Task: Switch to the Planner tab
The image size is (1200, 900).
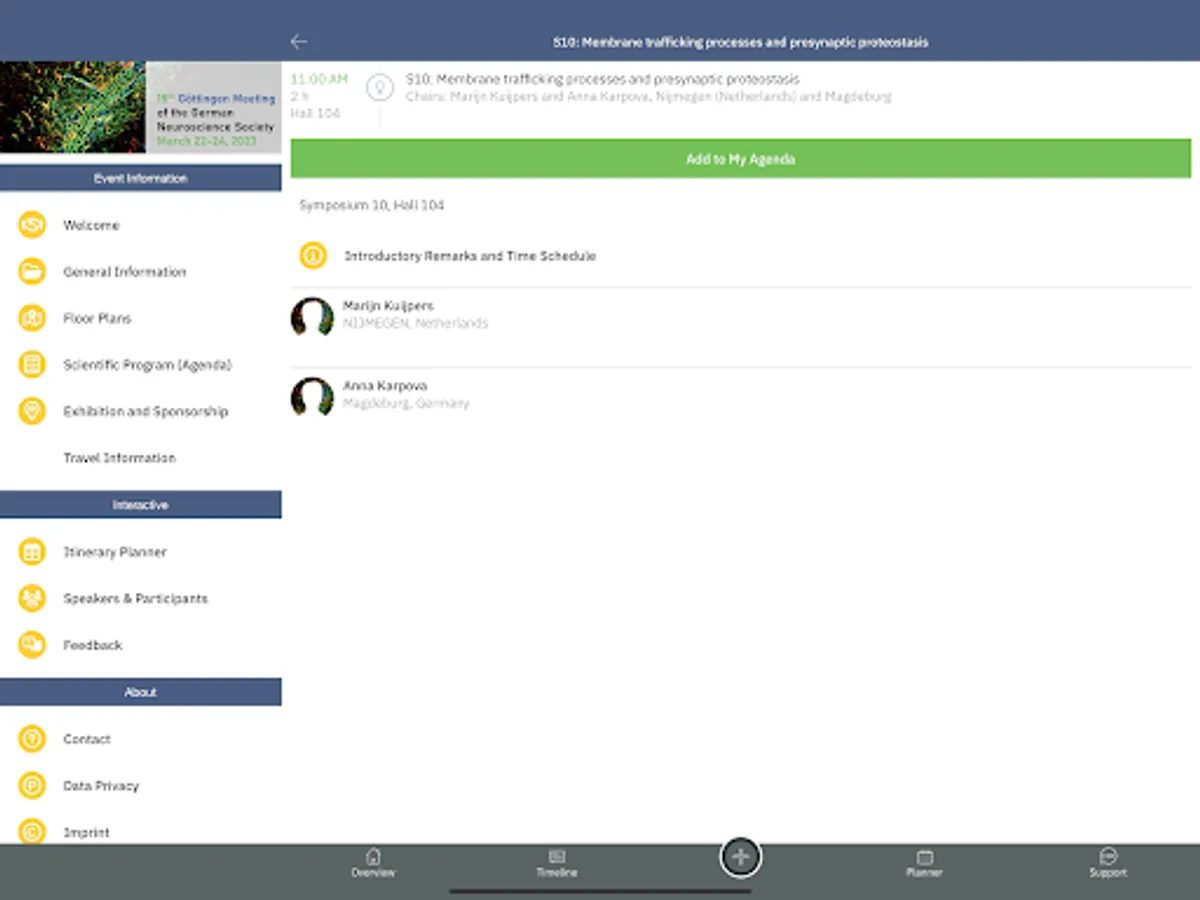Action: [924, 863]
